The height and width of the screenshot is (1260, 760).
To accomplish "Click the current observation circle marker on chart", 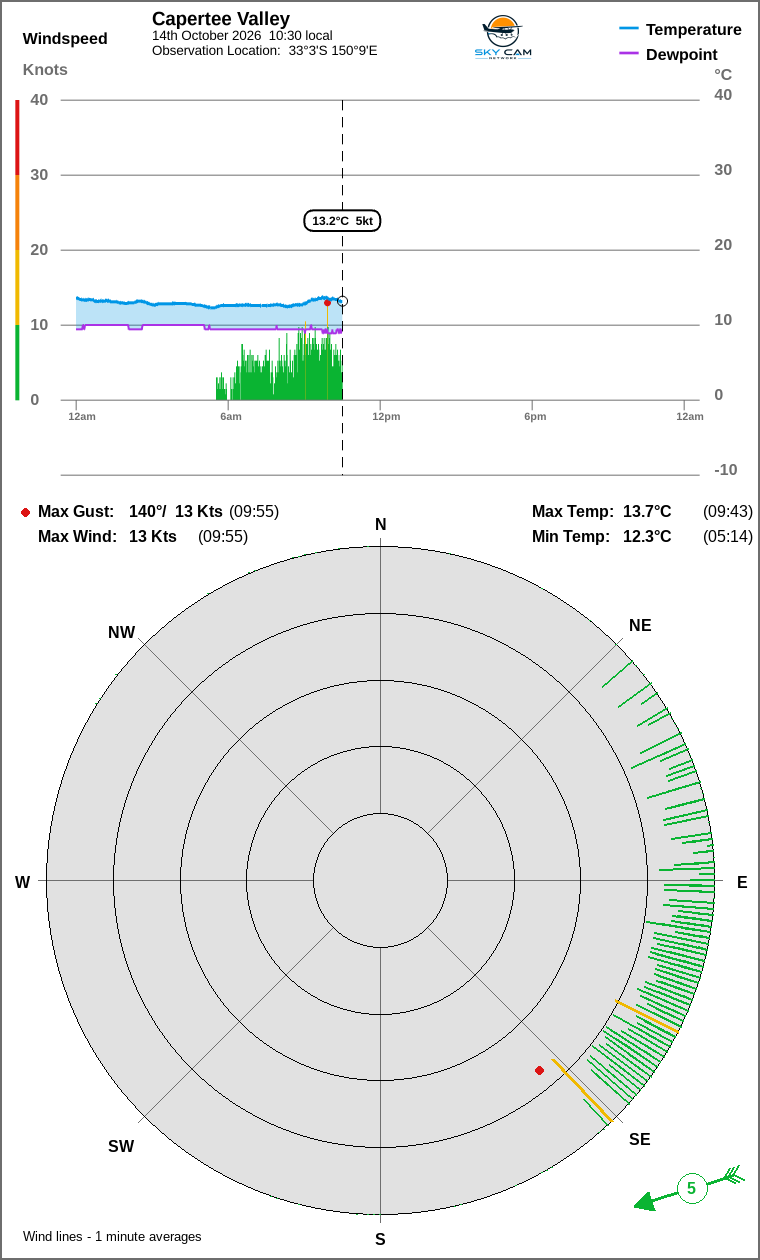I will tap(343, 301).
